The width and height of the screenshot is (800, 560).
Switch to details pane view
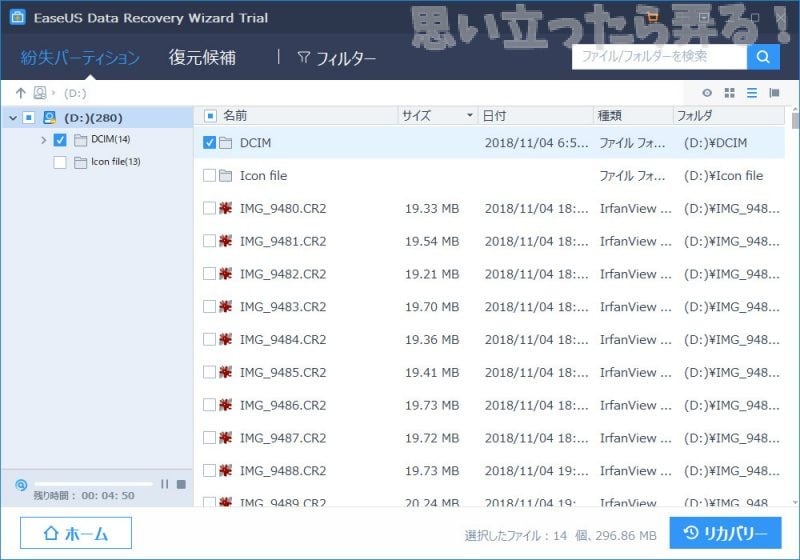774,93
